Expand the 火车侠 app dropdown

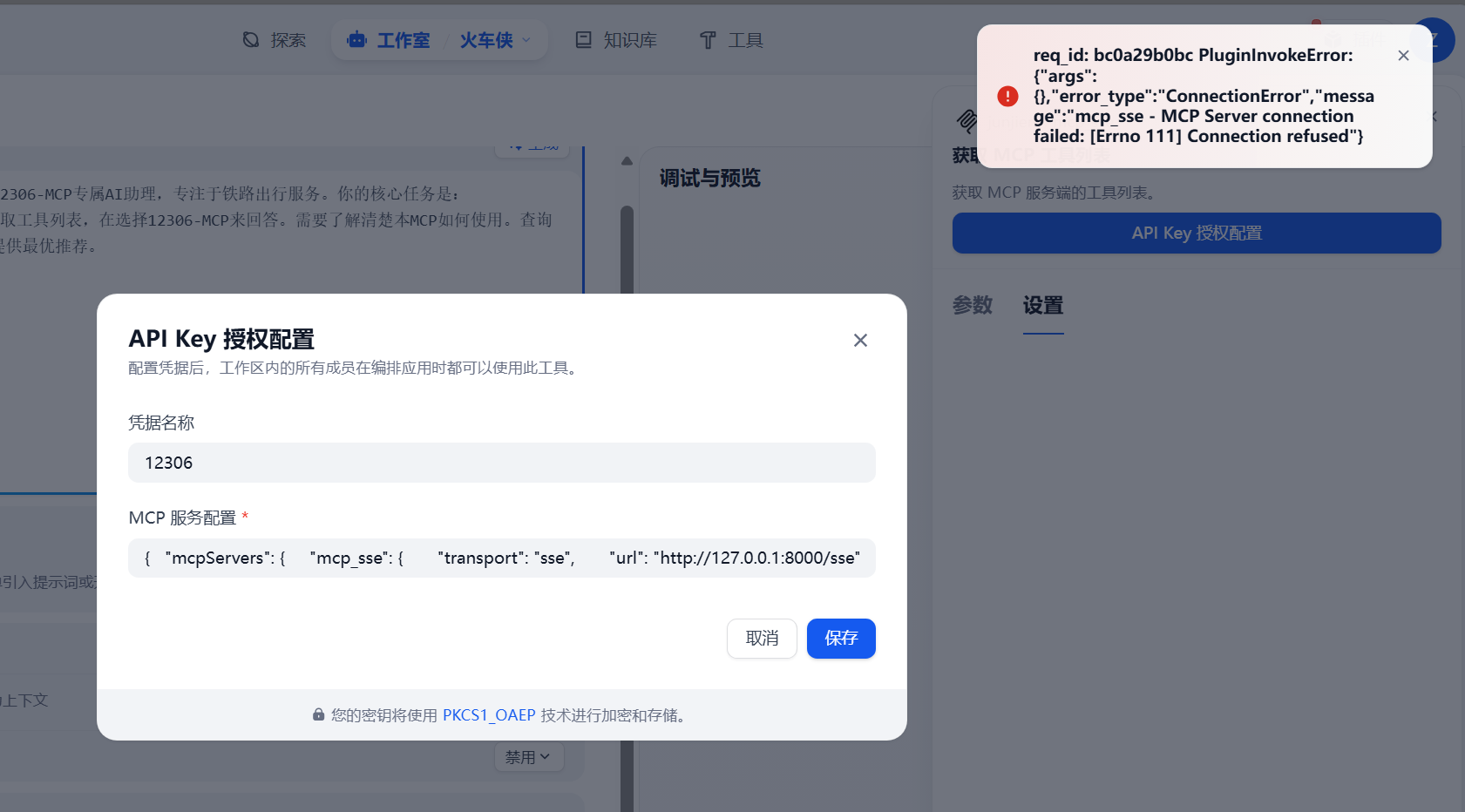coord(495,40)
